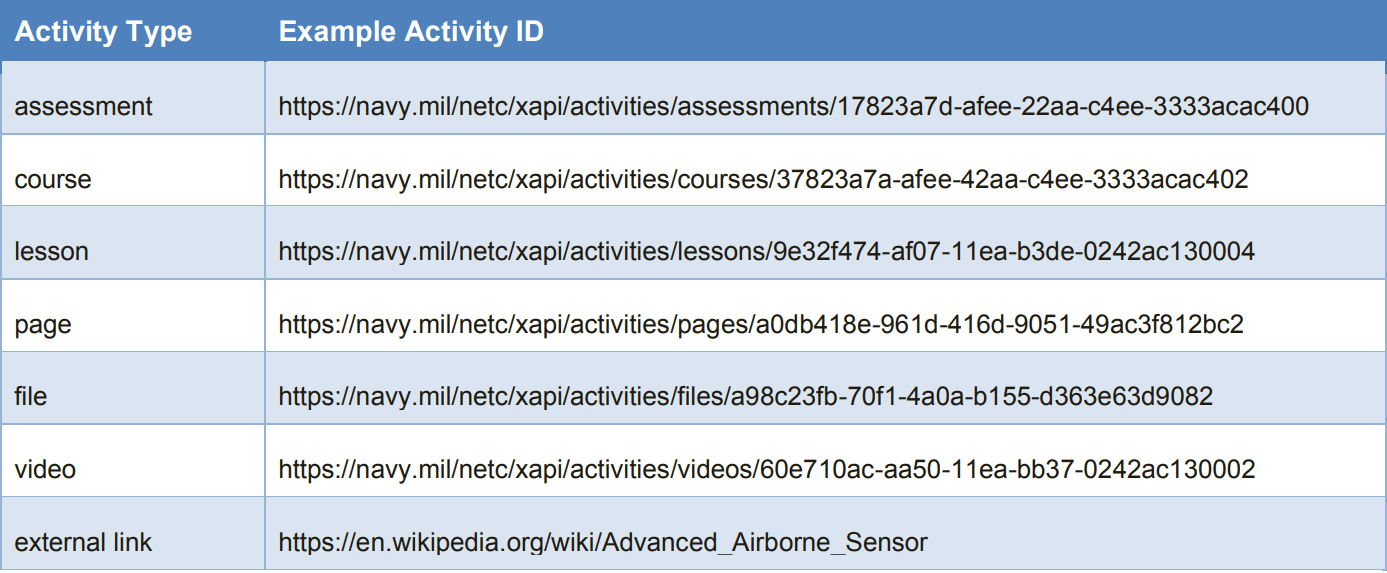
Task: Select the lesson activity type cell
Action: [52, 252]
